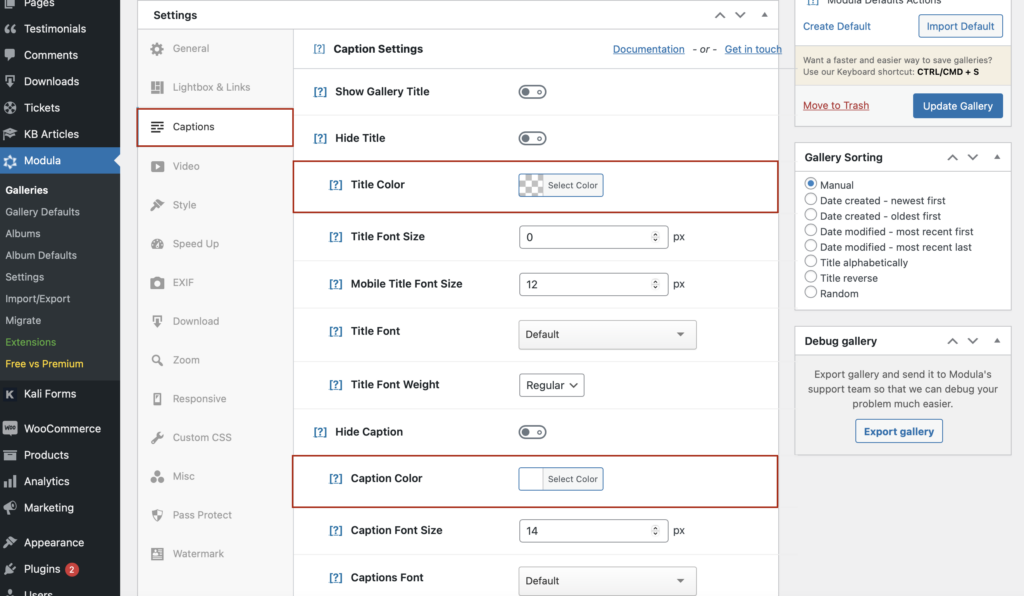Click the Custom CSS wrench icon
This screenshot has width=1024, height=596.
157,437
